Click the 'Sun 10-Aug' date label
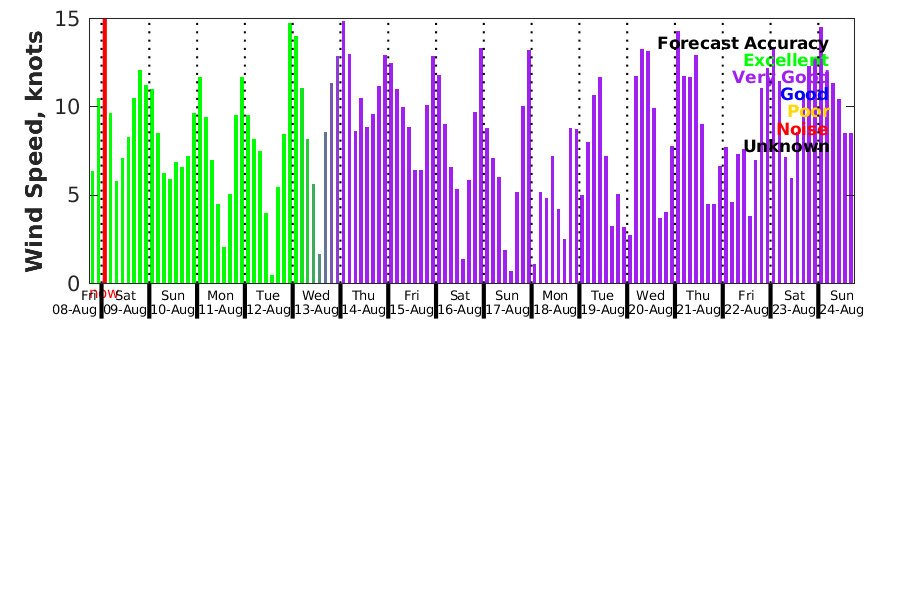900x600 pixels. click(x=173, y=303)
